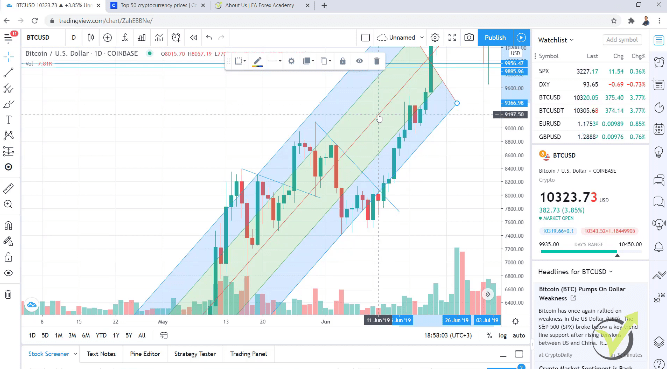Open the Text Notes tab
The height and width of the screenshot is (369, 667).
pos(101,354)
